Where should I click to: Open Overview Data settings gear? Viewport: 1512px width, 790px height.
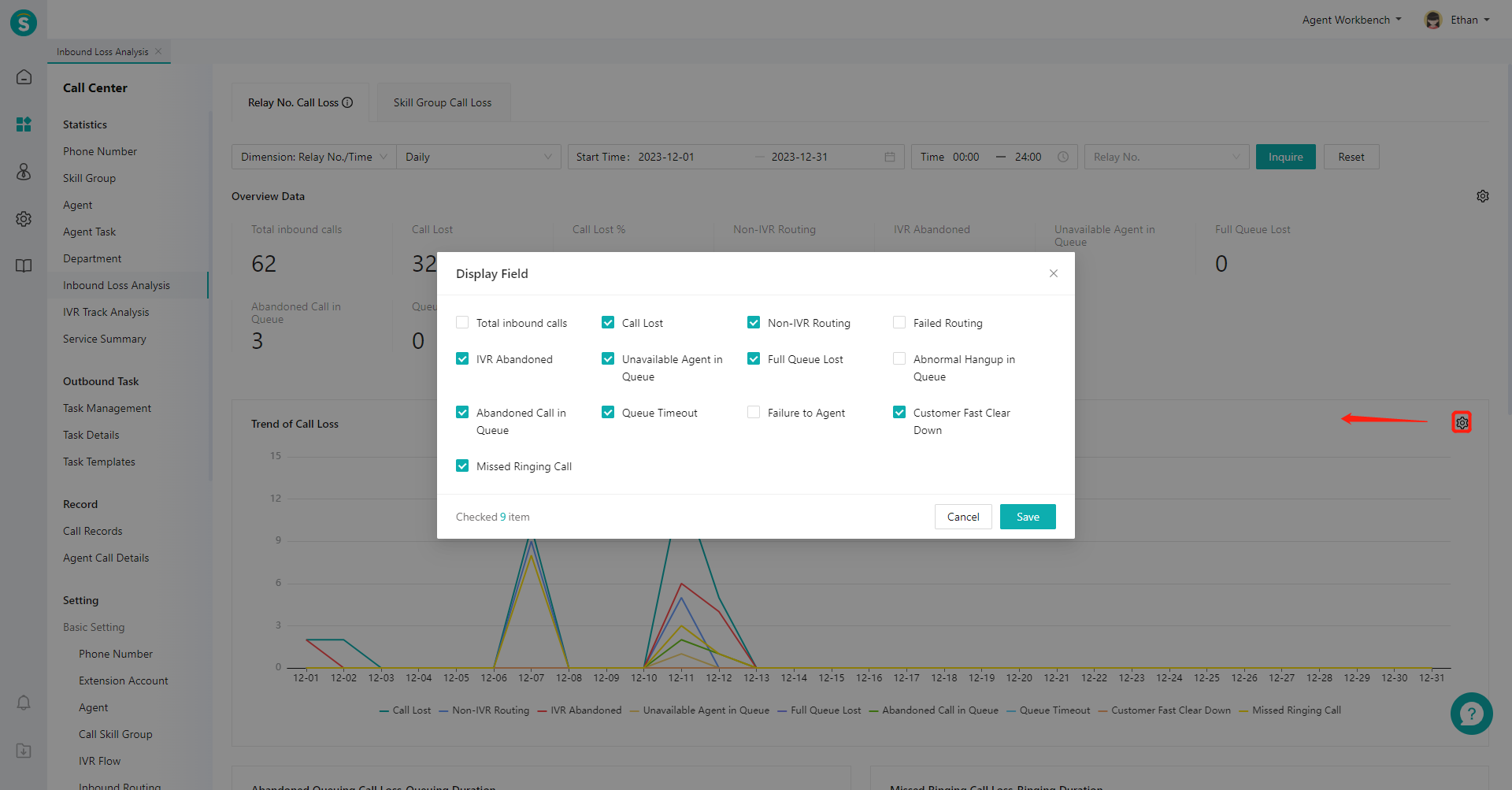tap(1483, 196)
